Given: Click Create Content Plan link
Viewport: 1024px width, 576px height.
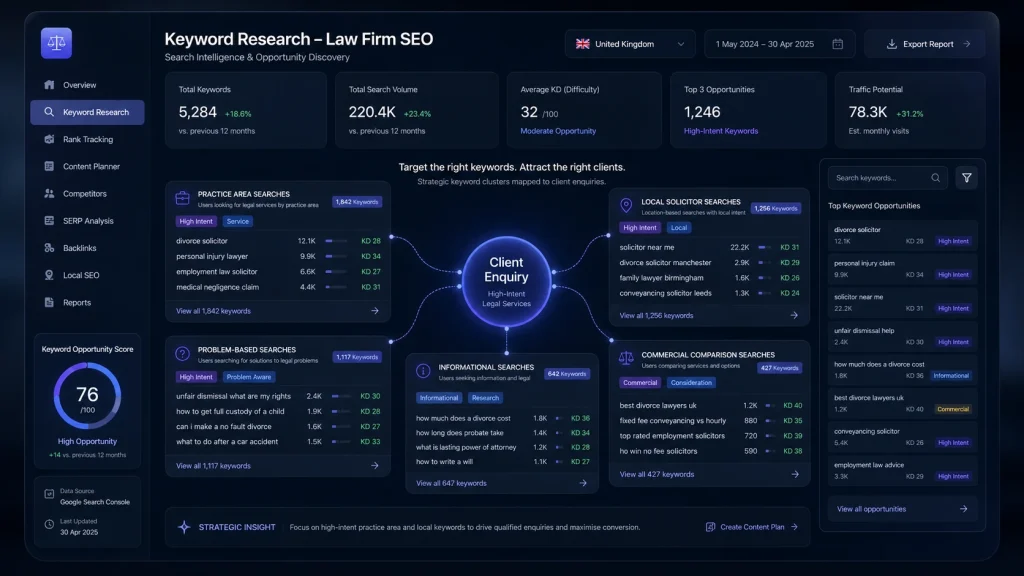Looking at the screenshot, I should tap(752, 527).
